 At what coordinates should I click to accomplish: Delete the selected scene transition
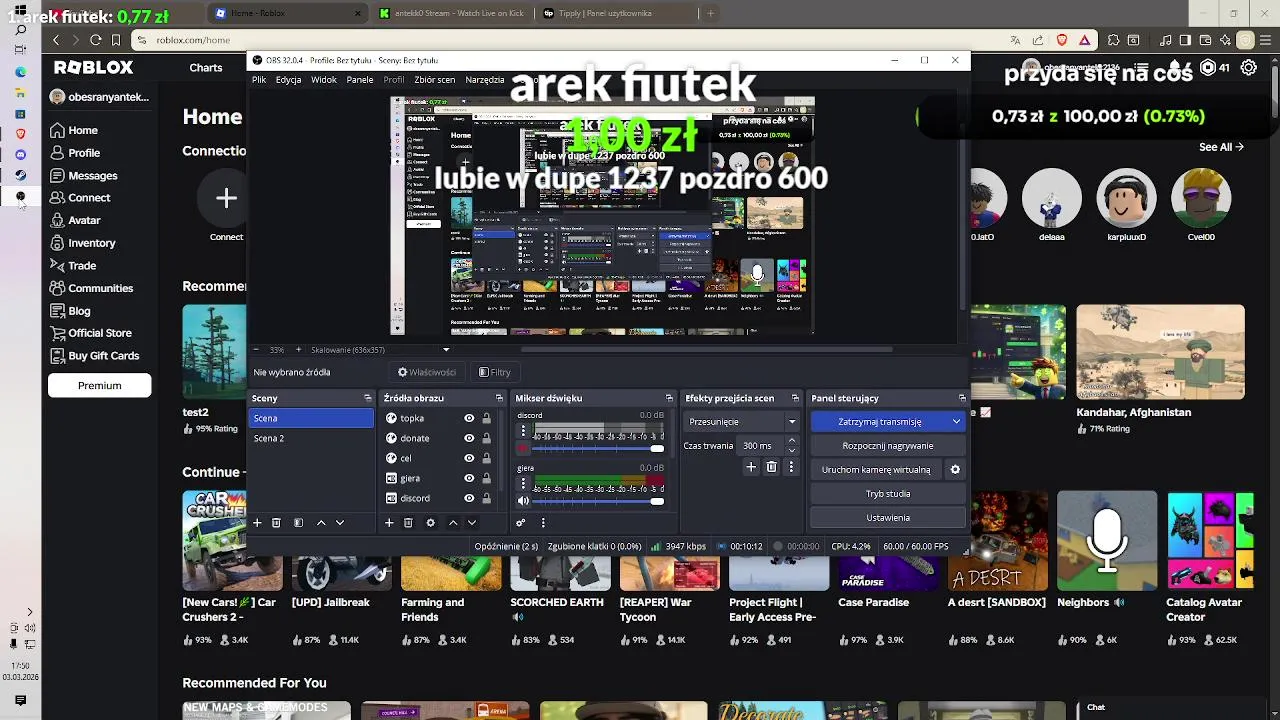point(771,467)
